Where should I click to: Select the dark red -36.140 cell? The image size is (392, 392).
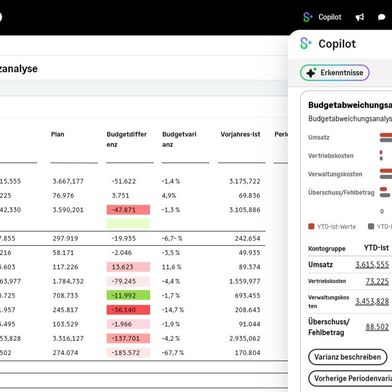[128, 310]
